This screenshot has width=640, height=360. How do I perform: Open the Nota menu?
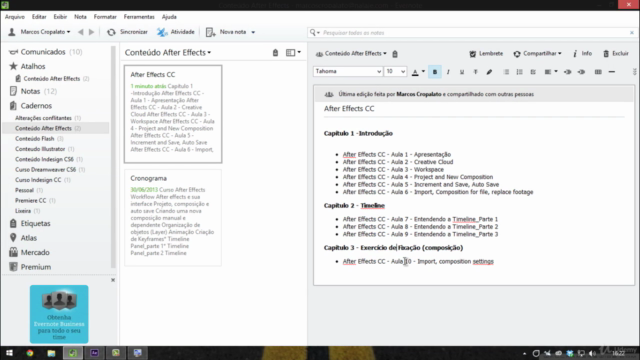tap(80, 17)
